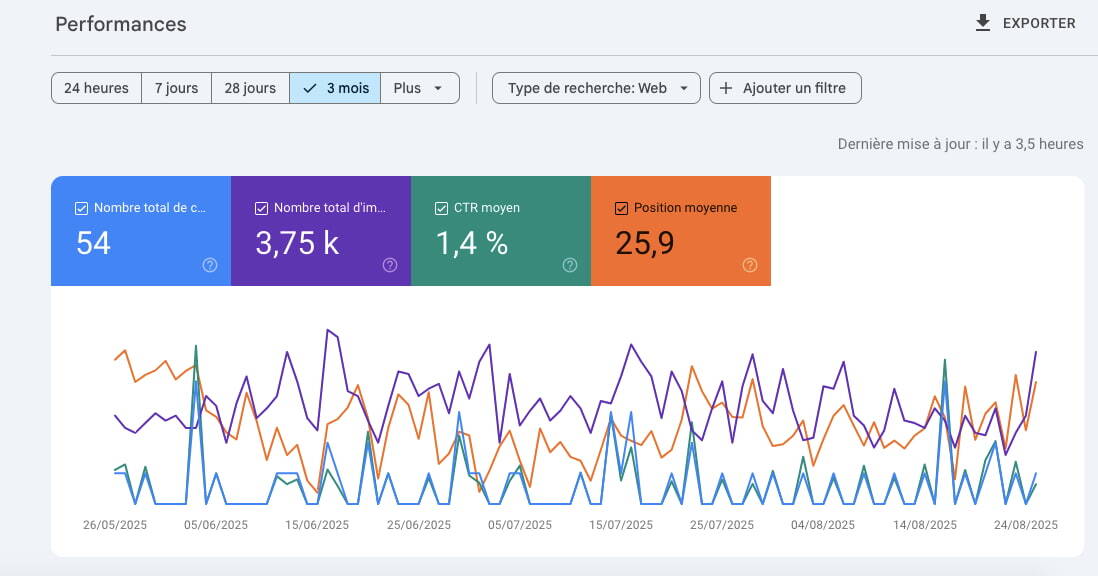Open the Plus date range dropdown
Viewport: 1098px width, 576px height.
(420, 88)
